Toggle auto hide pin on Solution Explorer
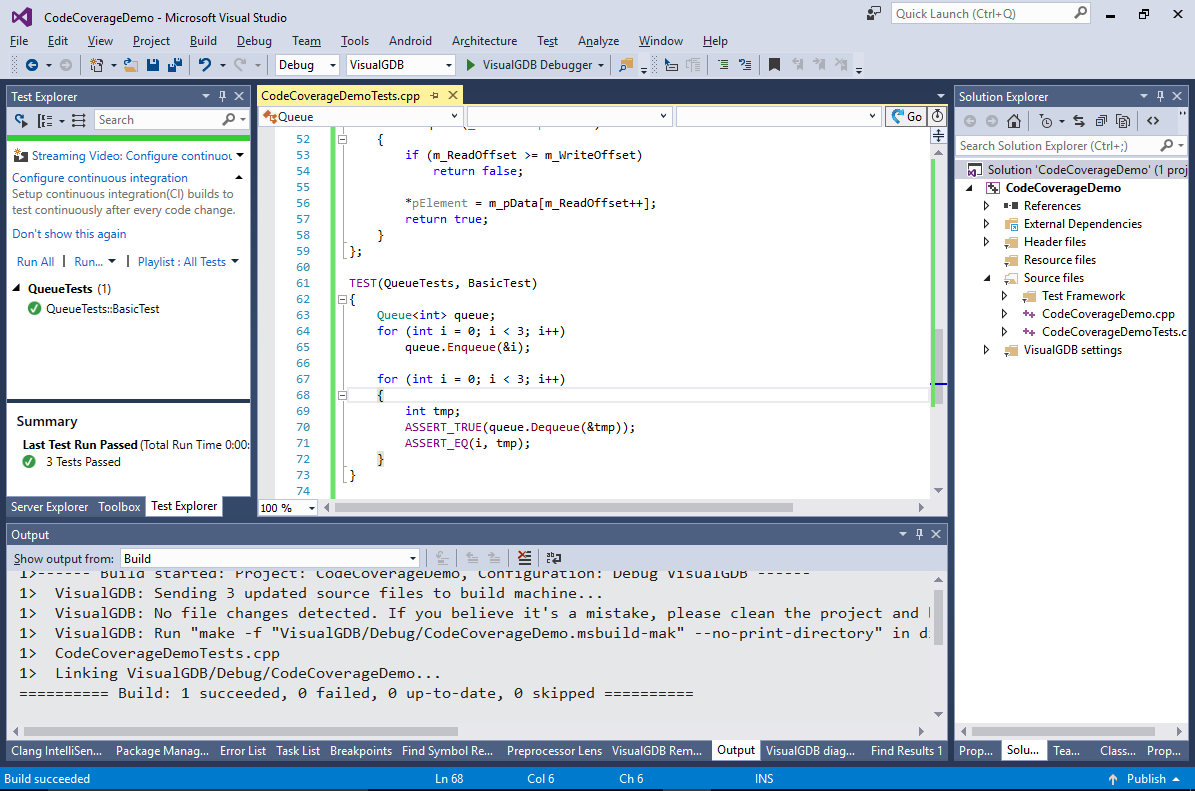This screenshot has width=1195, height=791. [x=1160, y=96]
